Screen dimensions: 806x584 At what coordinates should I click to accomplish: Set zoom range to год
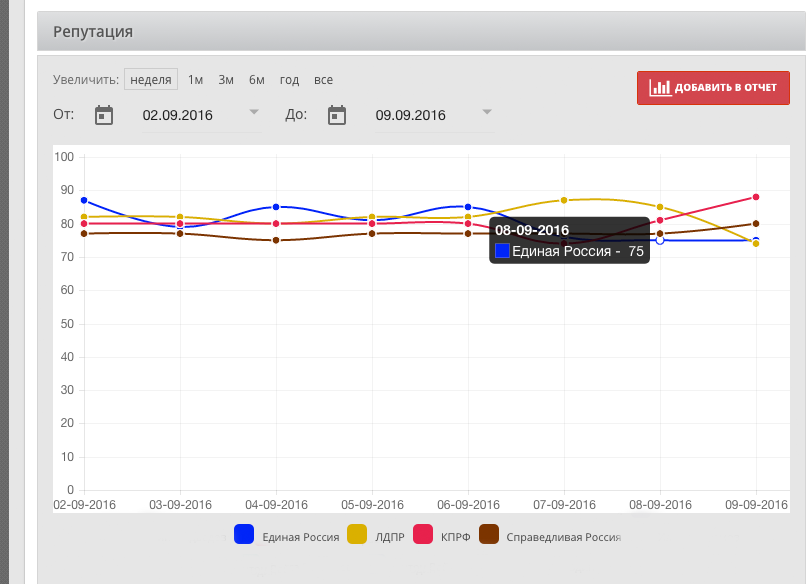(289, 80)
